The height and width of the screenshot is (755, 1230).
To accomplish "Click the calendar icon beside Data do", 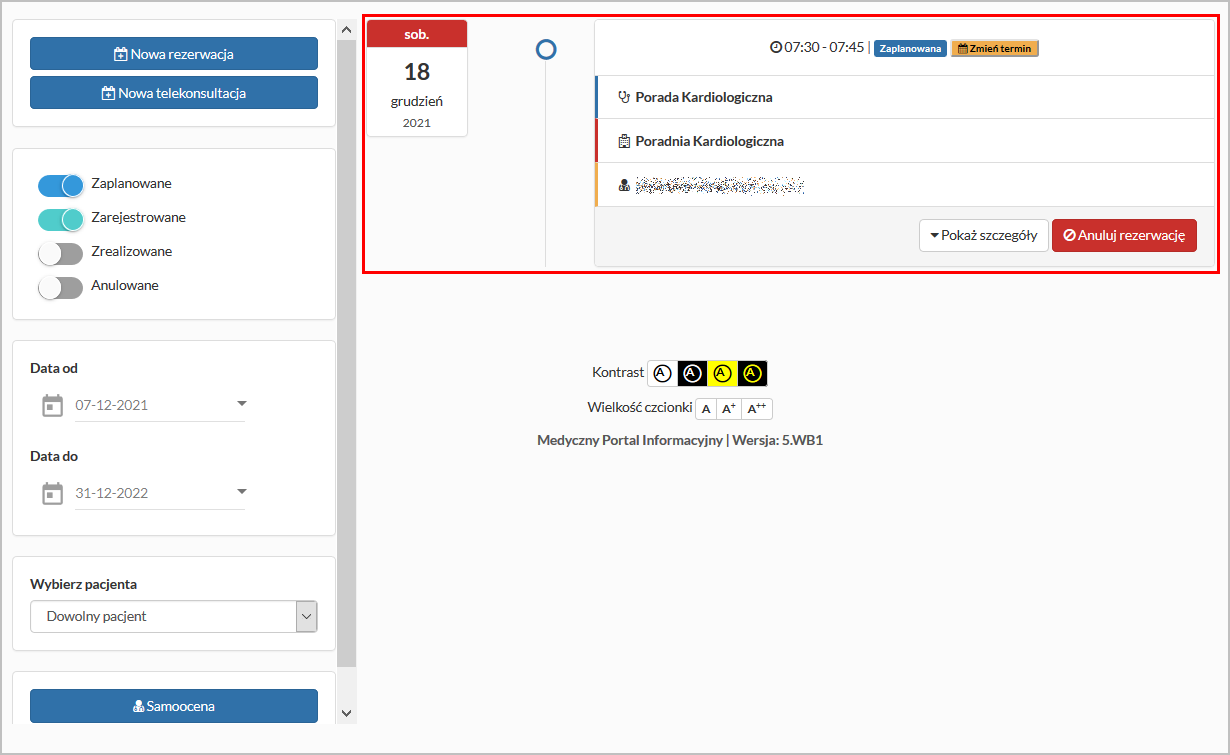I will coord(52,493).
